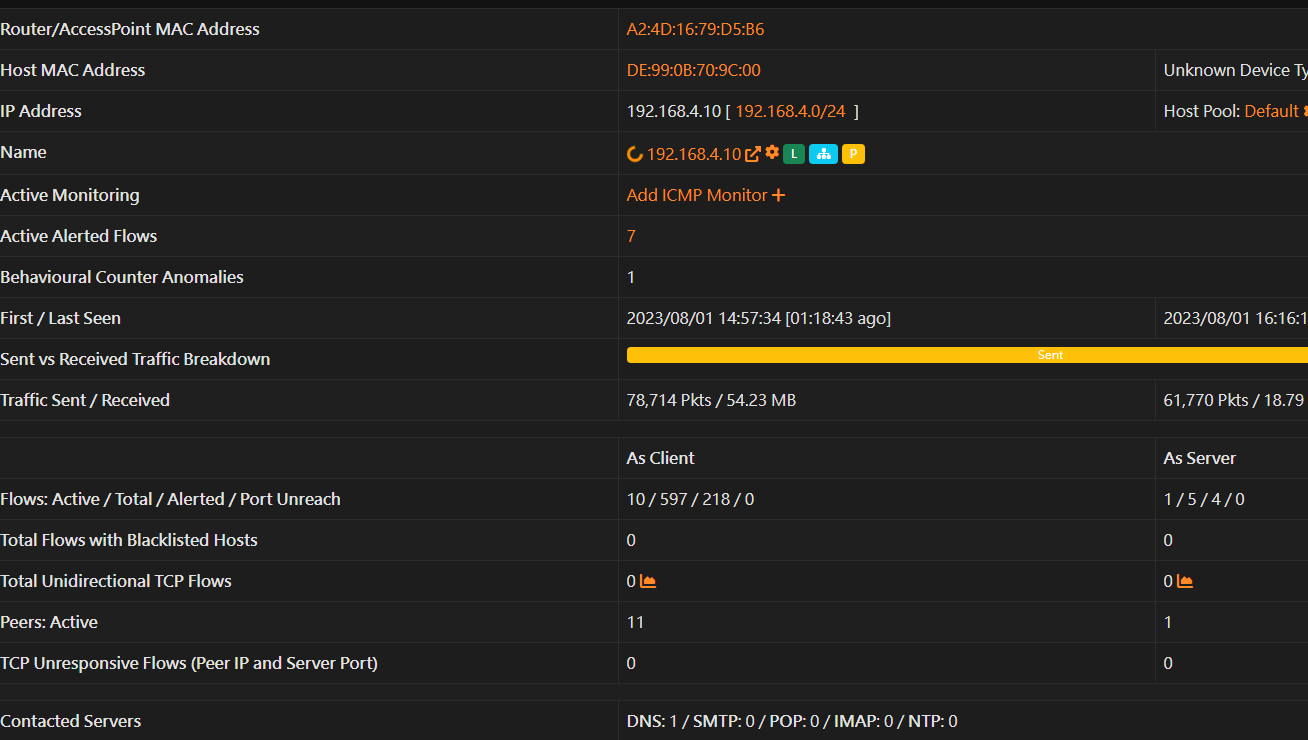The width and height of the screenshot is (1308, 740).
Task: Open the gear settings icon next to host name
Action: [x=772, y=153]
